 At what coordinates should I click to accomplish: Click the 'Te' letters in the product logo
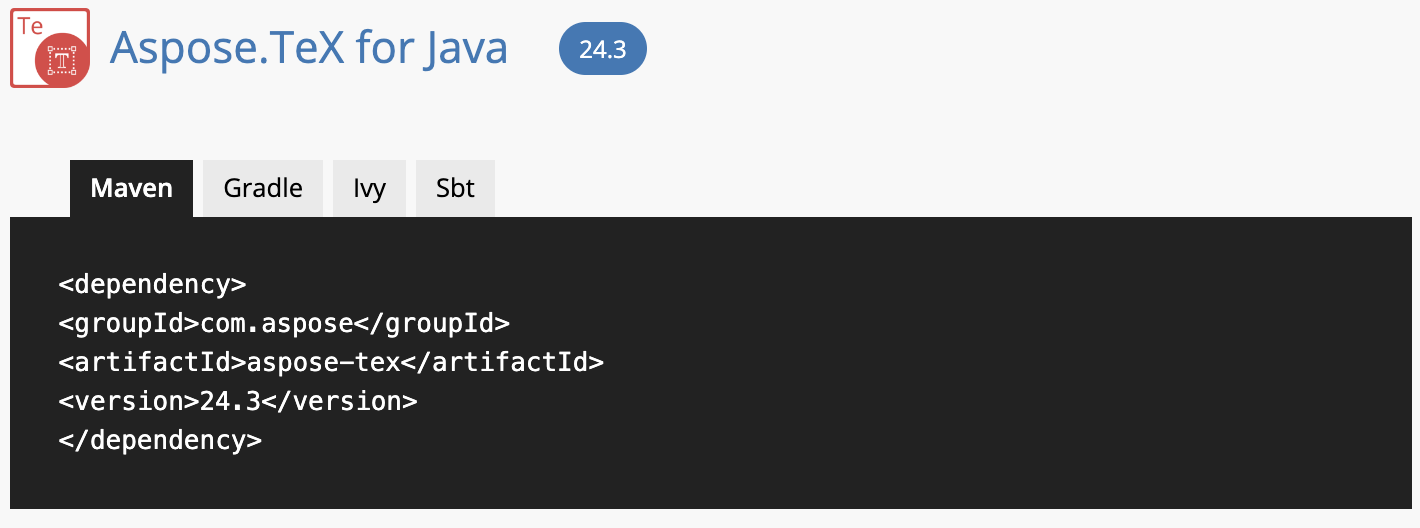tap(31, 26)
